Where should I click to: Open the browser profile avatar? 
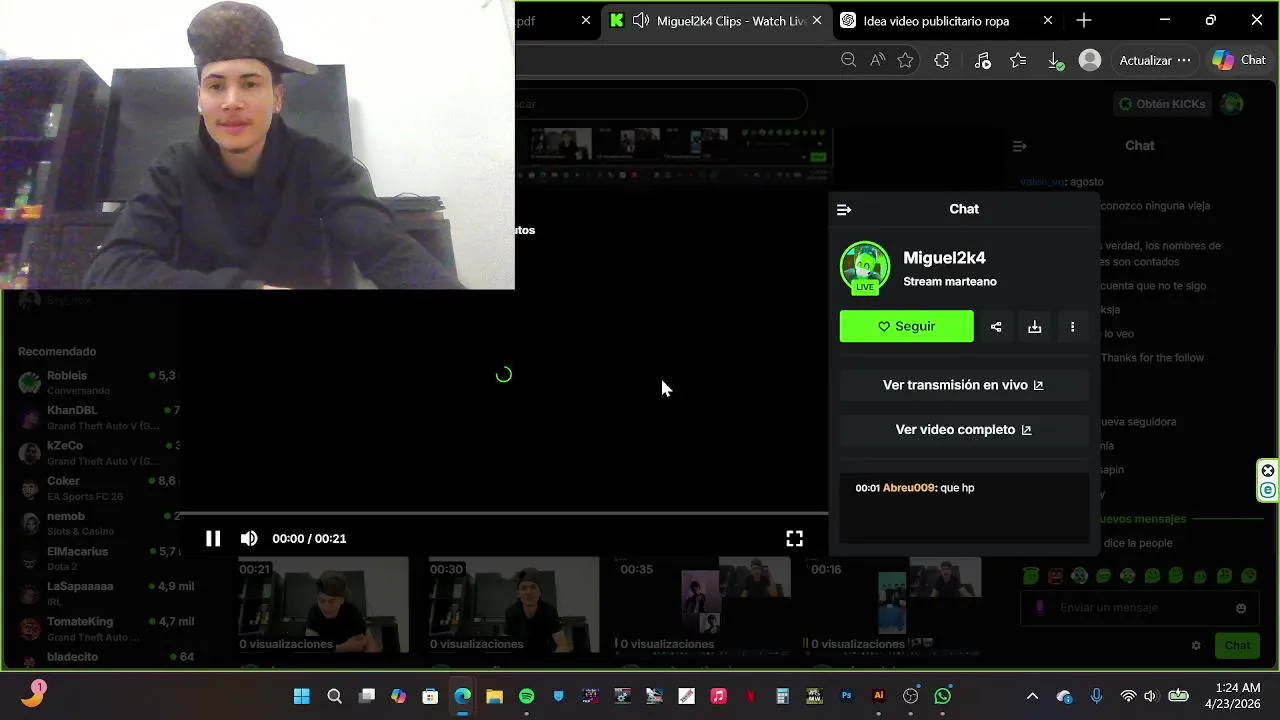click(1090, 60)
